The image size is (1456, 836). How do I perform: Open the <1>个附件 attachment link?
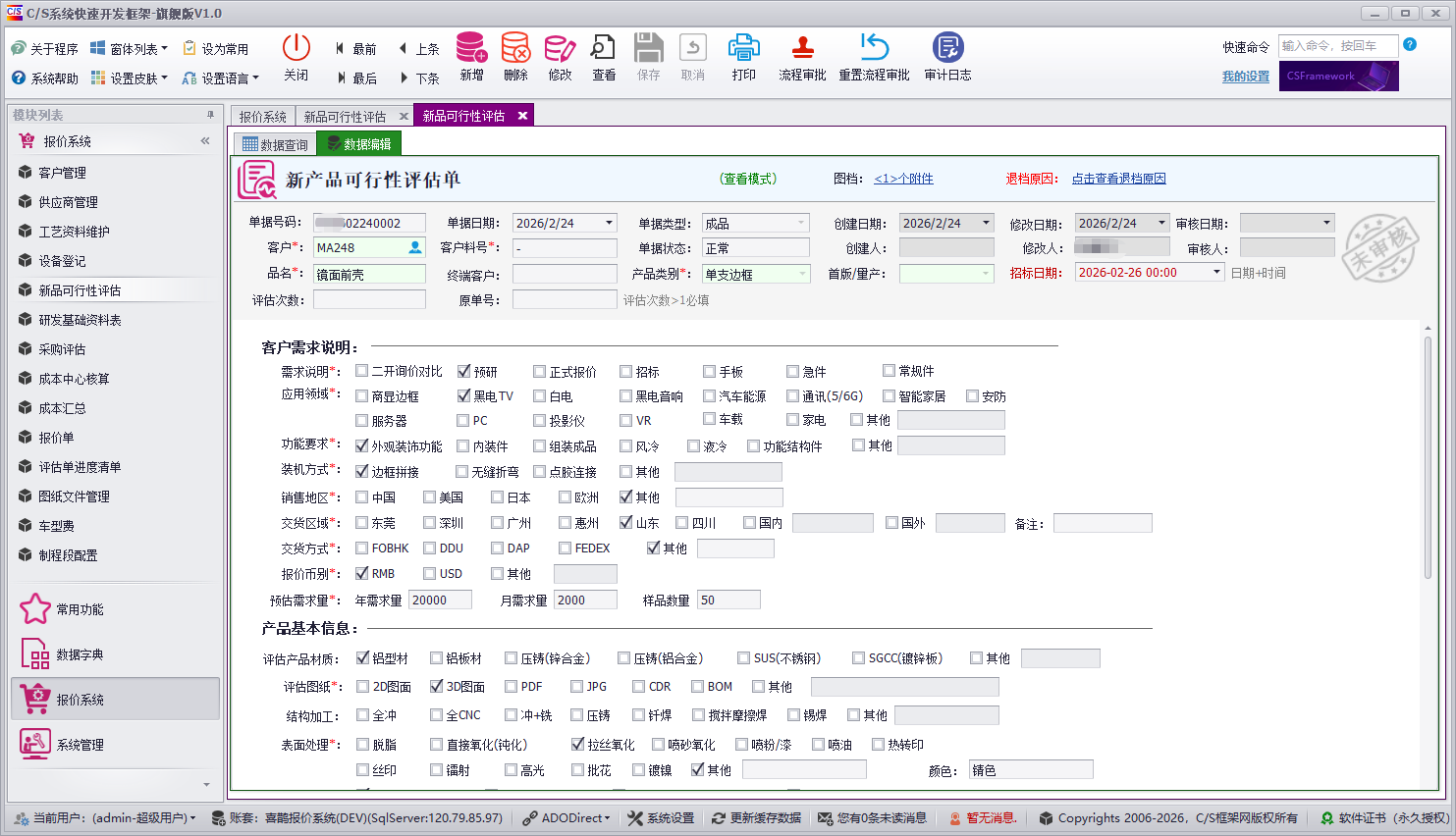[x=903, y=179]
